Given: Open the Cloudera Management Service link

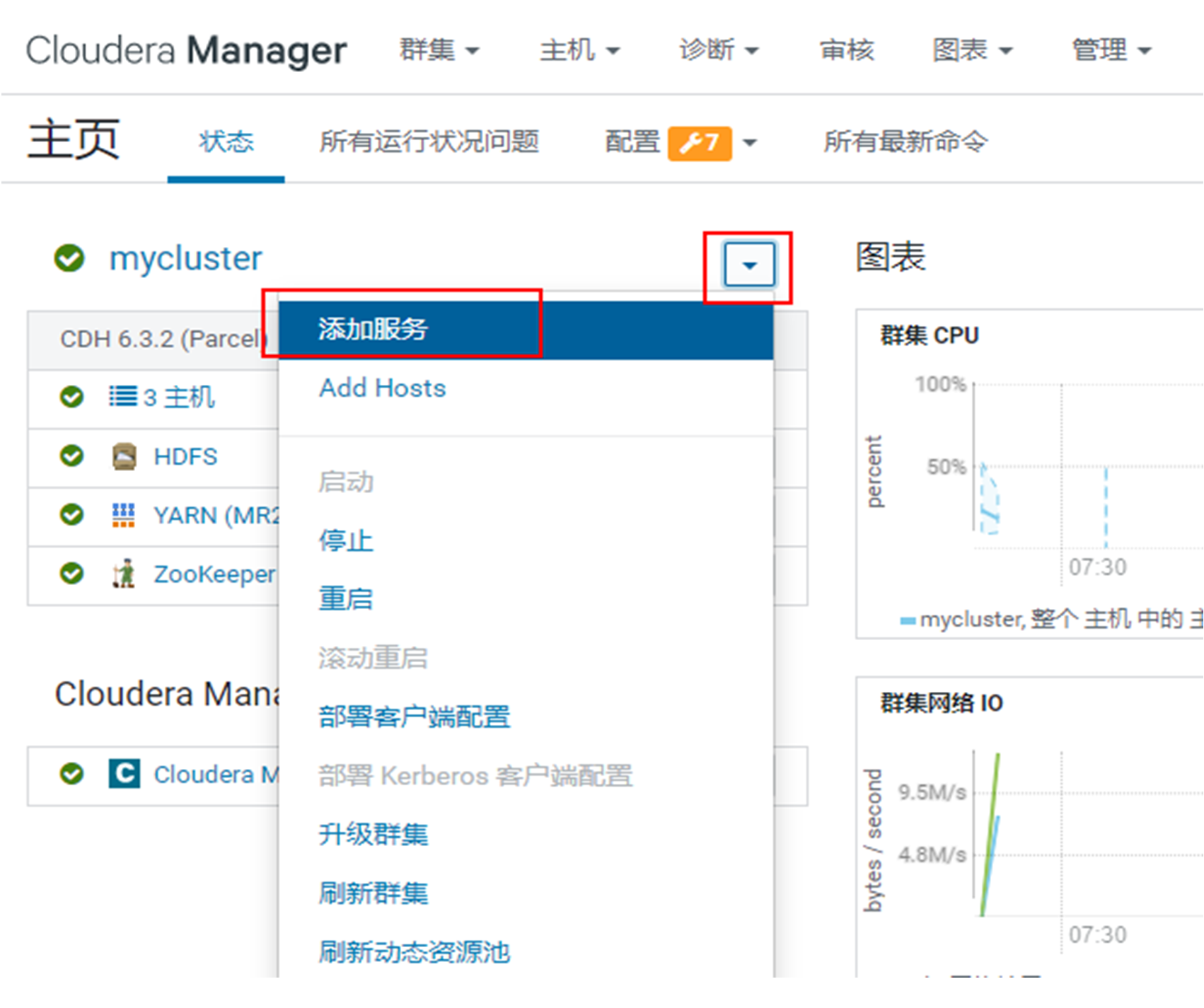Looking at the screenshot, I should point(216,775).
